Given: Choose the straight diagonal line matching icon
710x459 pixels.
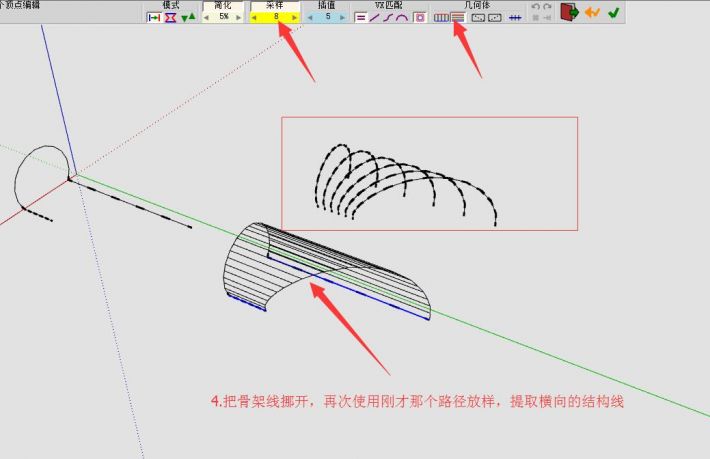Looking at the screenshot, I should coord(374,18).
